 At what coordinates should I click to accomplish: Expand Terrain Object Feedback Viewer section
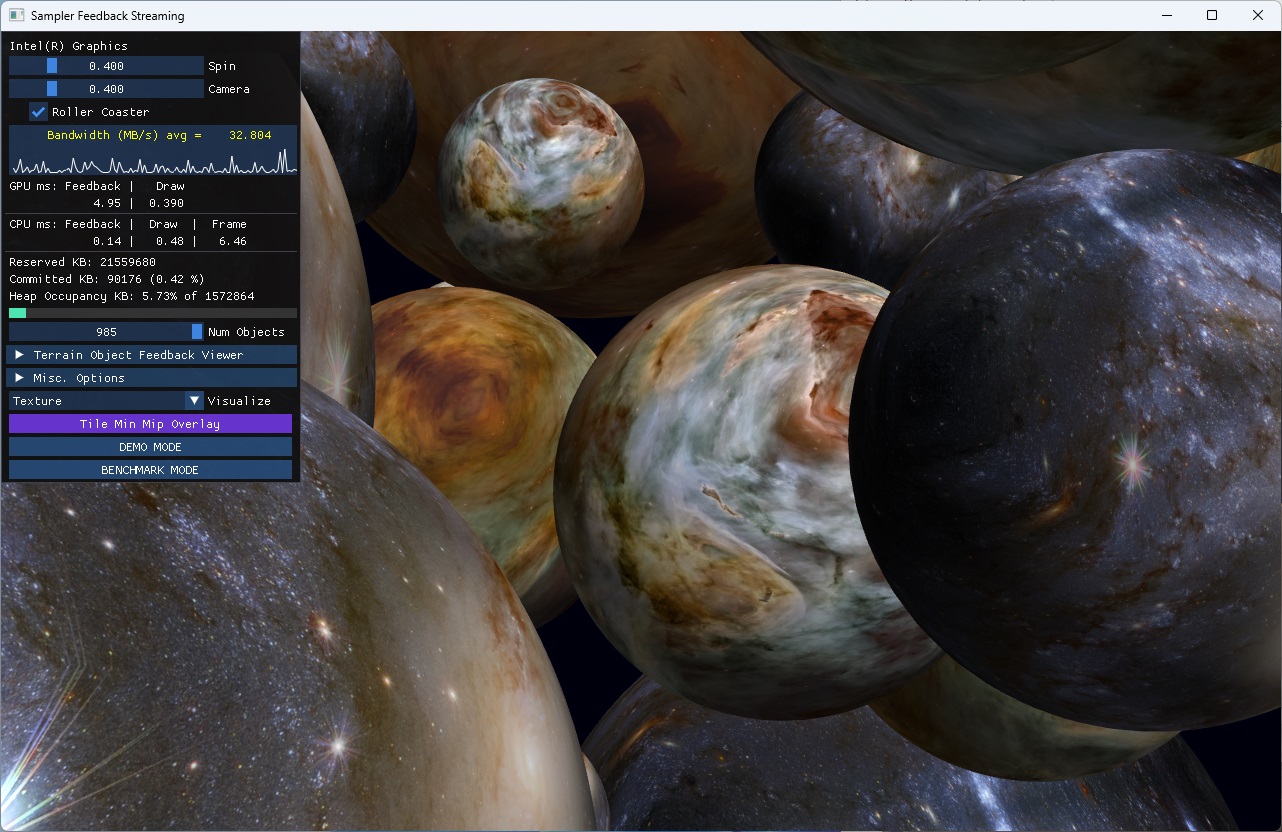coord(153,355)
